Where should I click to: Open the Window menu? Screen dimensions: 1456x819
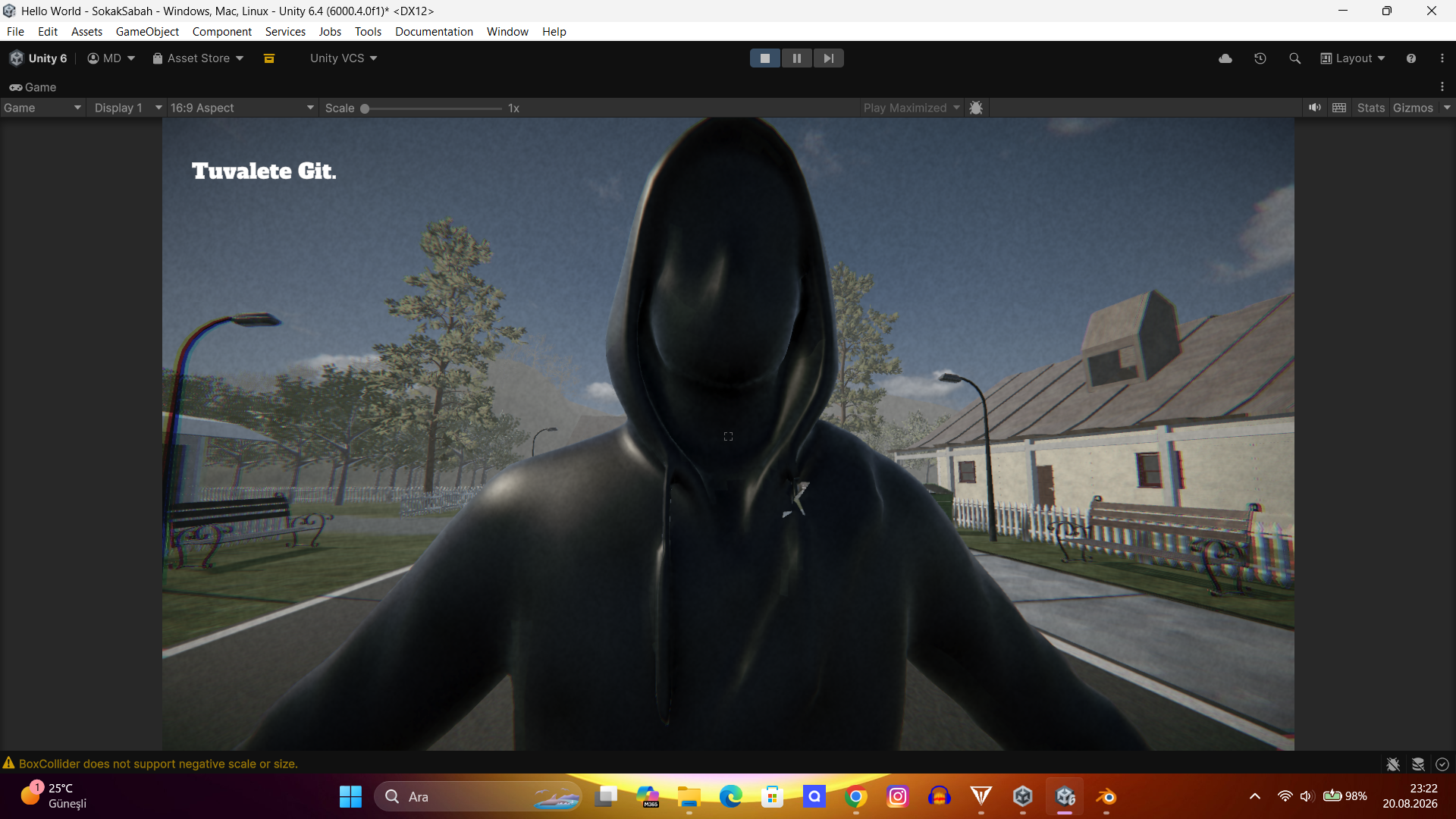coord(507,32)
